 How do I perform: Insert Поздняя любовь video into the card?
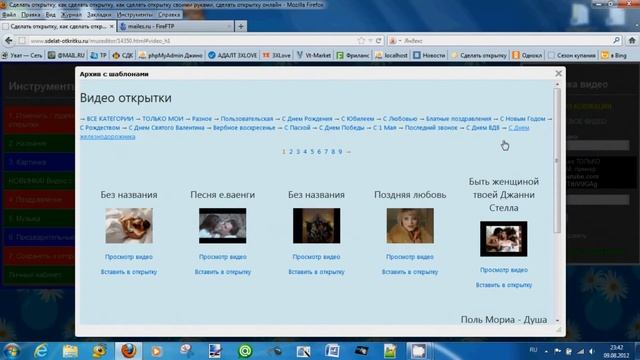pos(410,272)
